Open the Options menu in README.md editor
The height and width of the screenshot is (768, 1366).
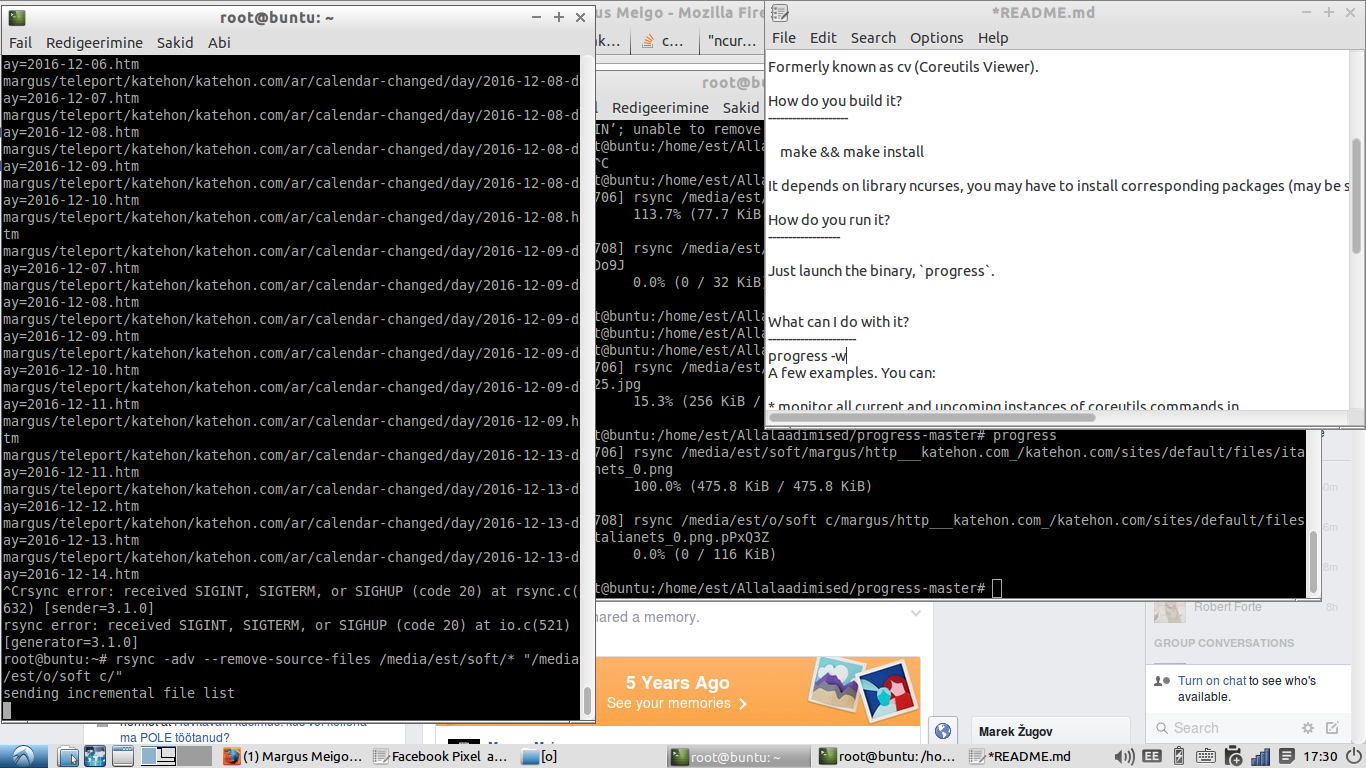click(937, 38)
